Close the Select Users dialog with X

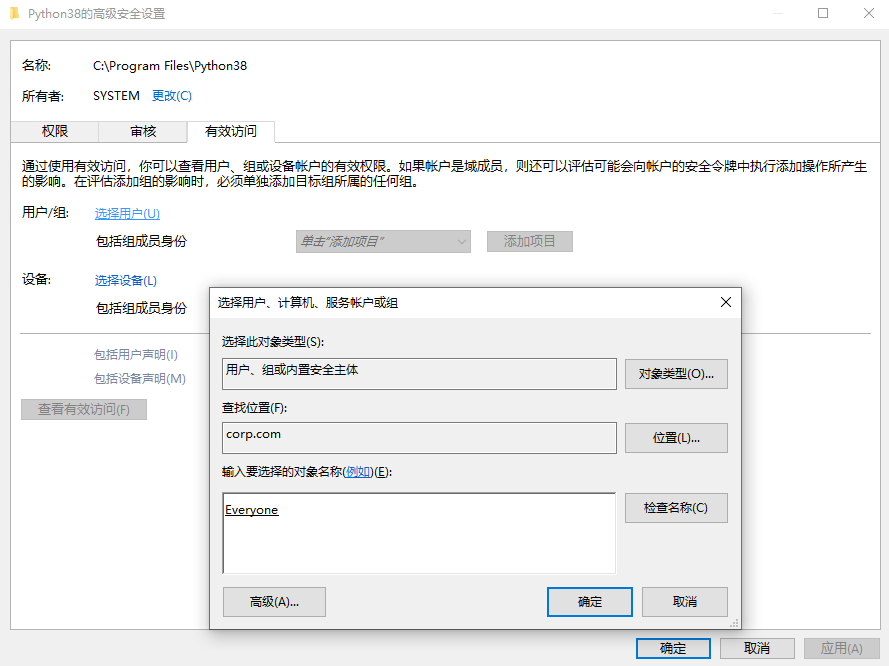point(726,302)
